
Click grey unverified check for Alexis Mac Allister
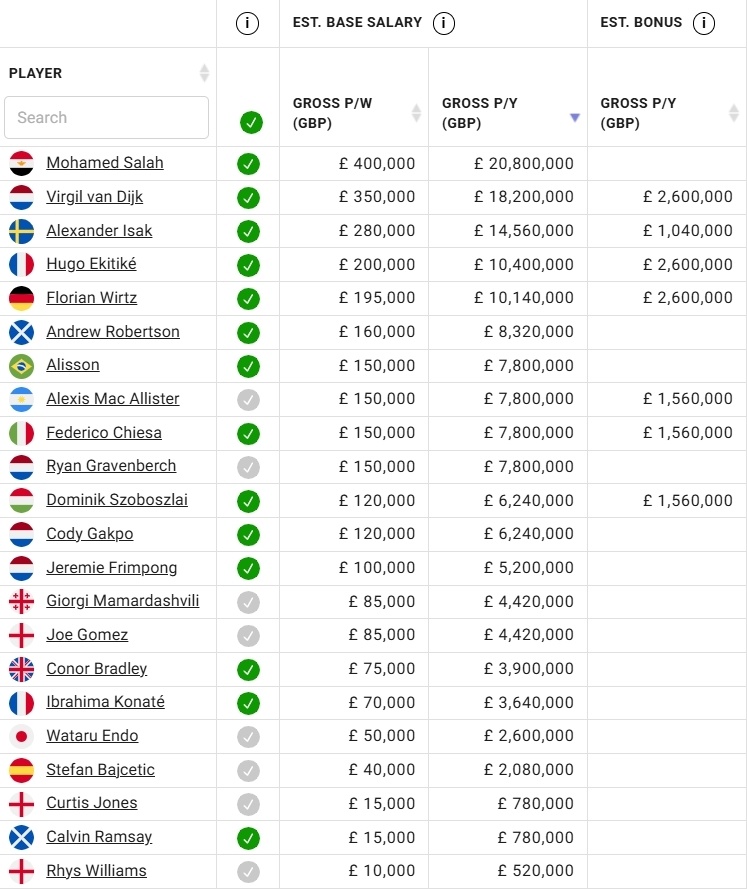[248, 400]
